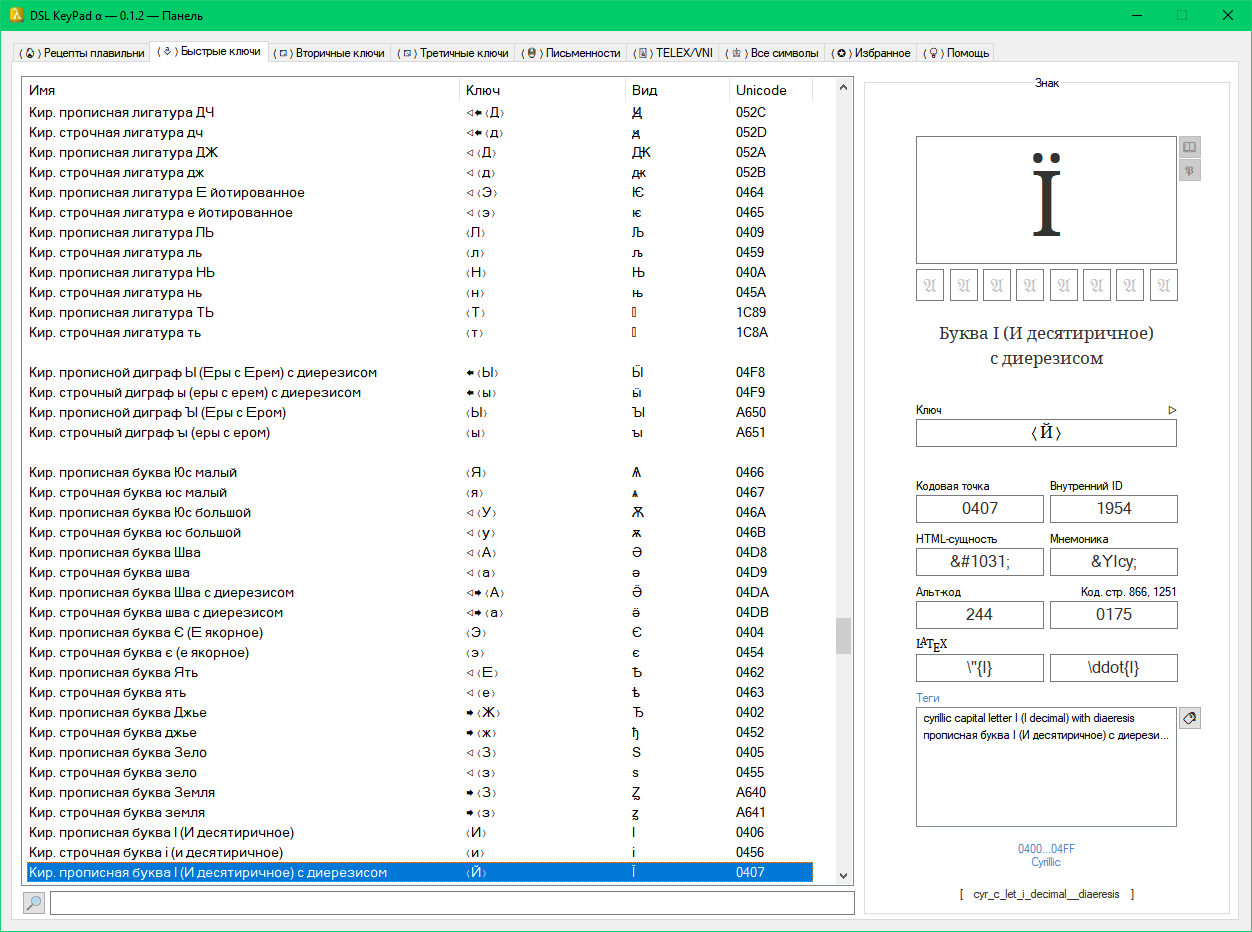Select row Кир. прописная лигатура ДЧ
The height and width of the screenshot is (932, 1252).
pyautogui.click(x=419, y=112)
